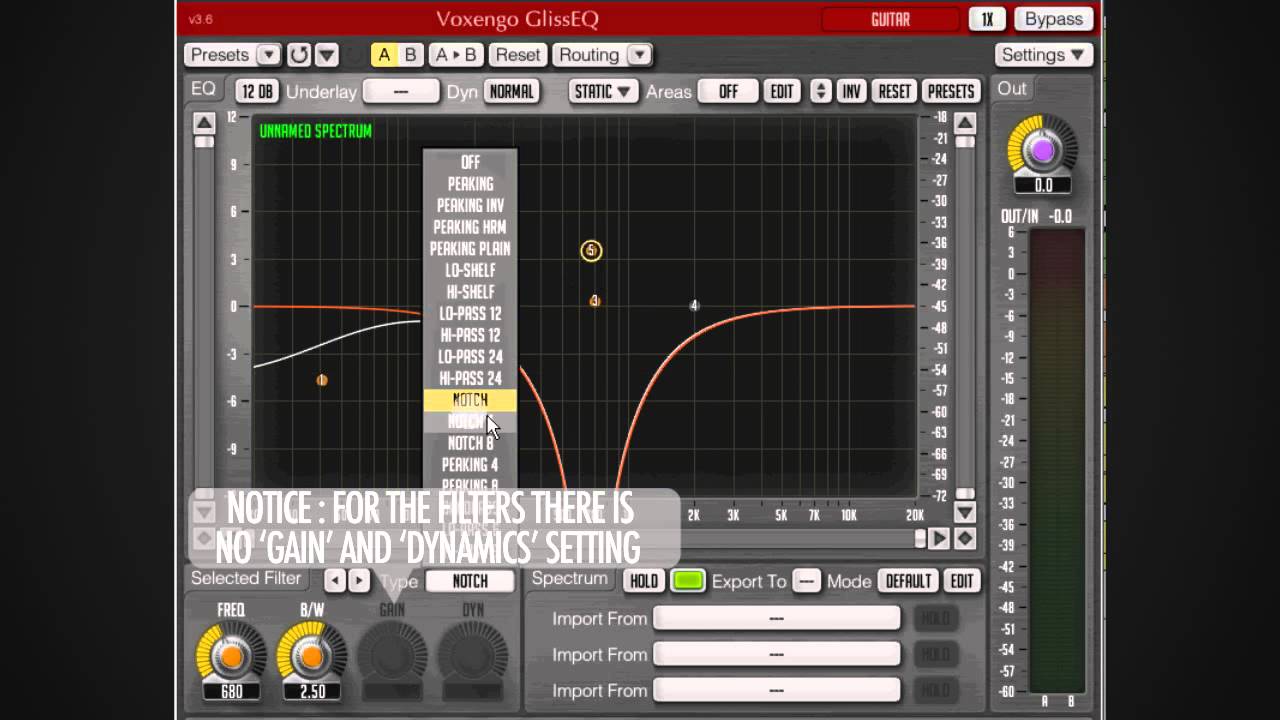
Task: Select PEAKING HRM filter type
Action: 470,227
